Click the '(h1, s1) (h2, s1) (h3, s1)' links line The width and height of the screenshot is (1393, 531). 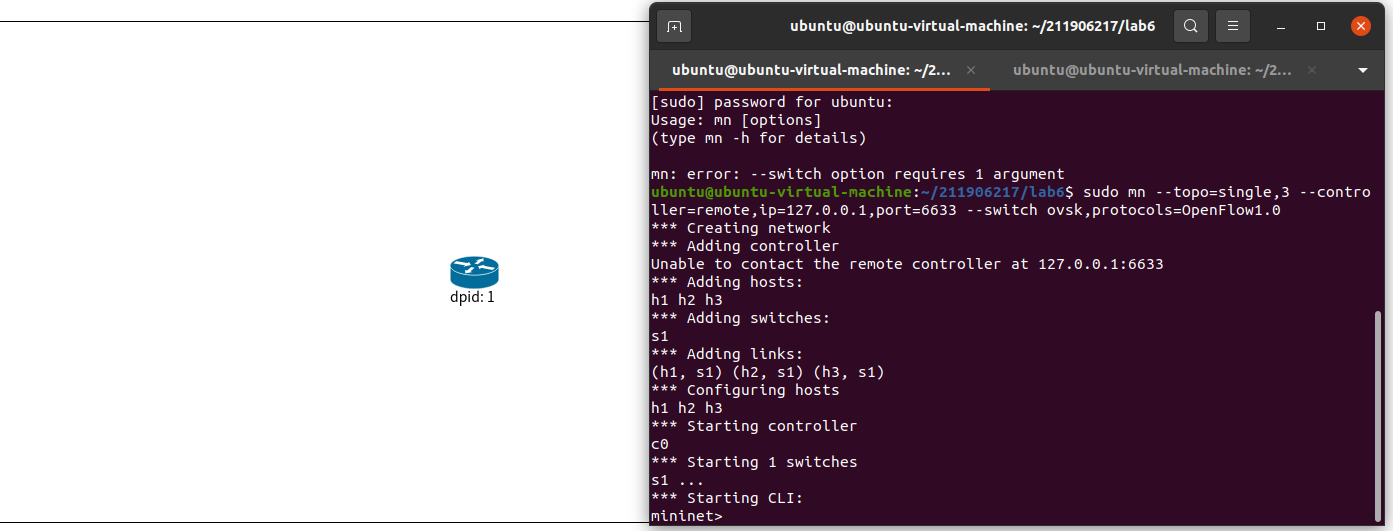click(x=768, y=372)
